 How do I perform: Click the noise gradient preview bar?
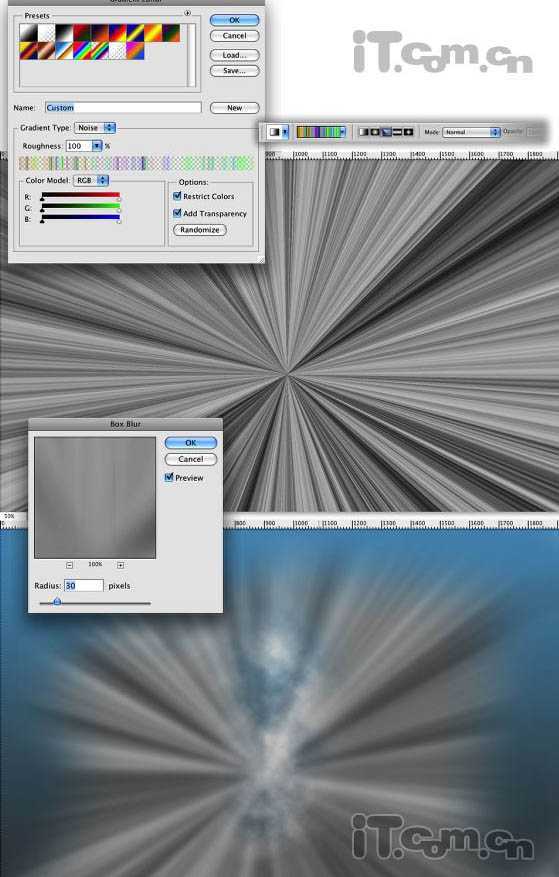[x=137, y=163]
